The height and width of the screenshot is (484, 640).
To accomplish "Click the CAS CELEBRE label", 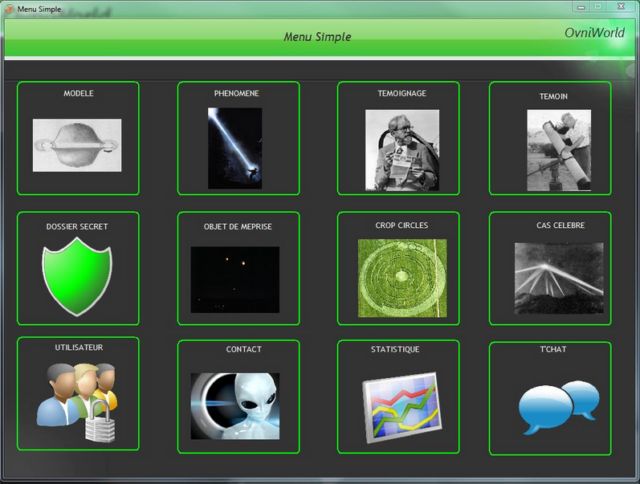I will click(560, 225).
